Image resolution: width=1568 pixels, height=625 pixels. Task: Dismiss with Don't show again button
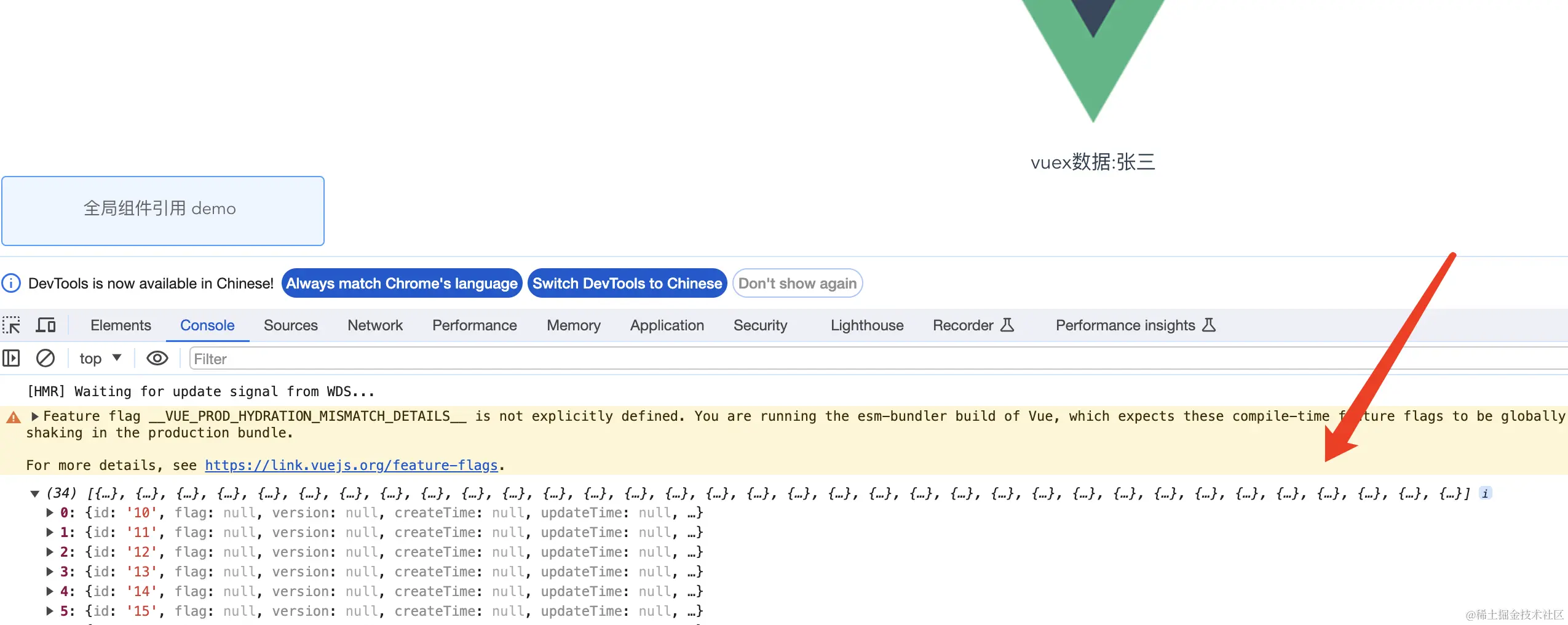point(798,283)
